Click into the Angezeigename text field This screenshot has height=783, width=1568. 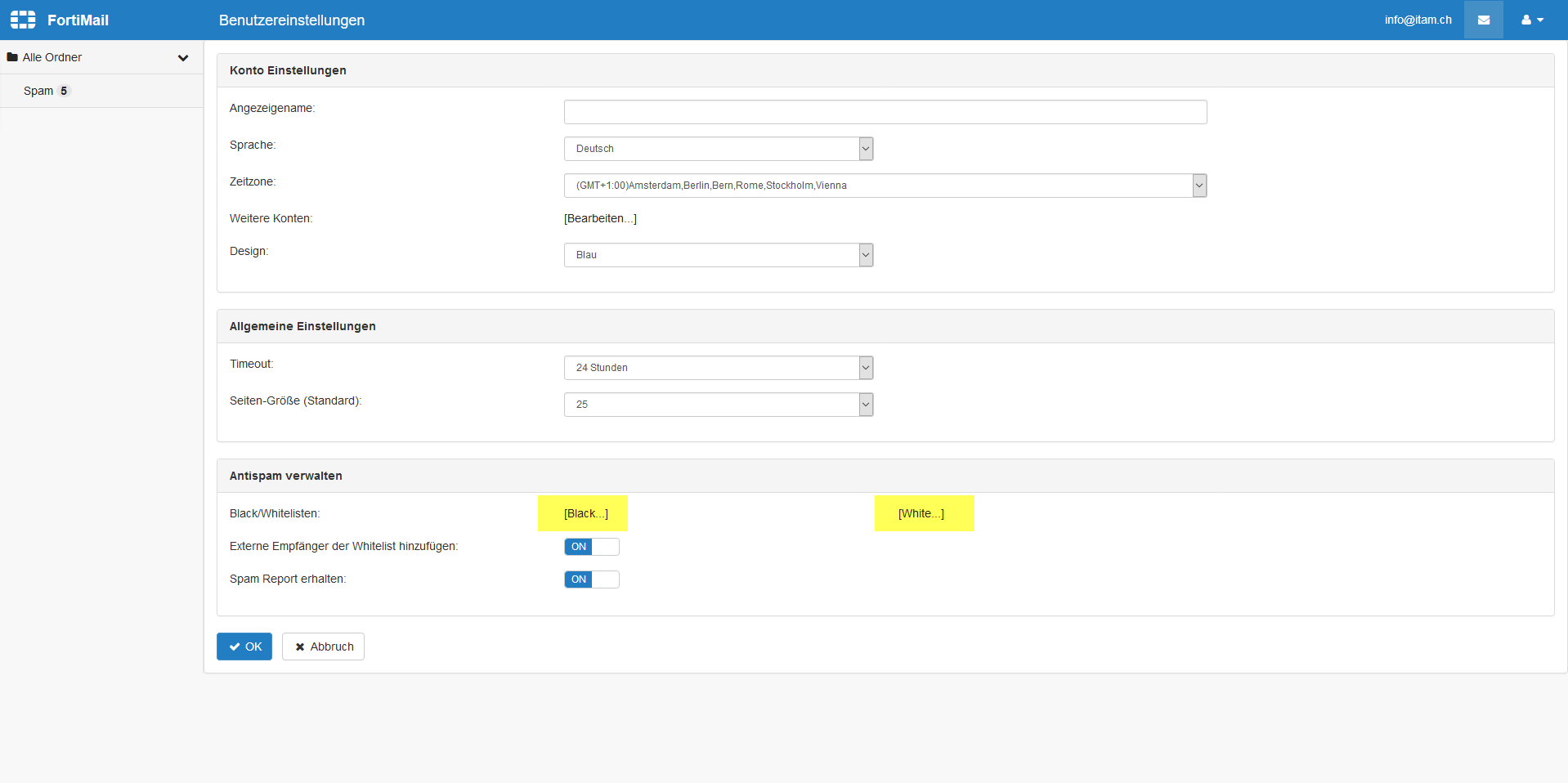coord(885,112)
